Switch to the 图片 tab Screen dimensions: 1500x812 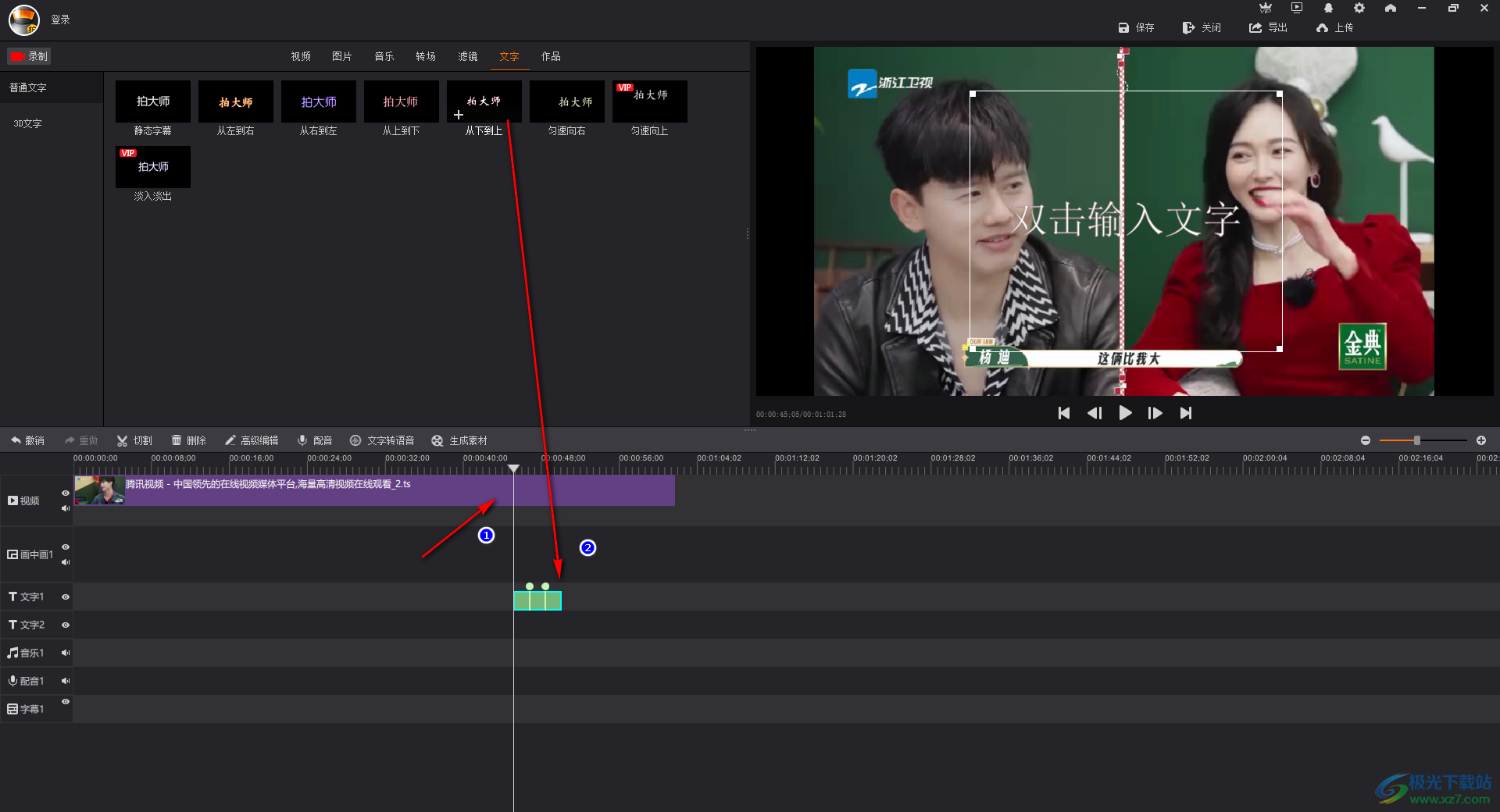pos(342,56)
